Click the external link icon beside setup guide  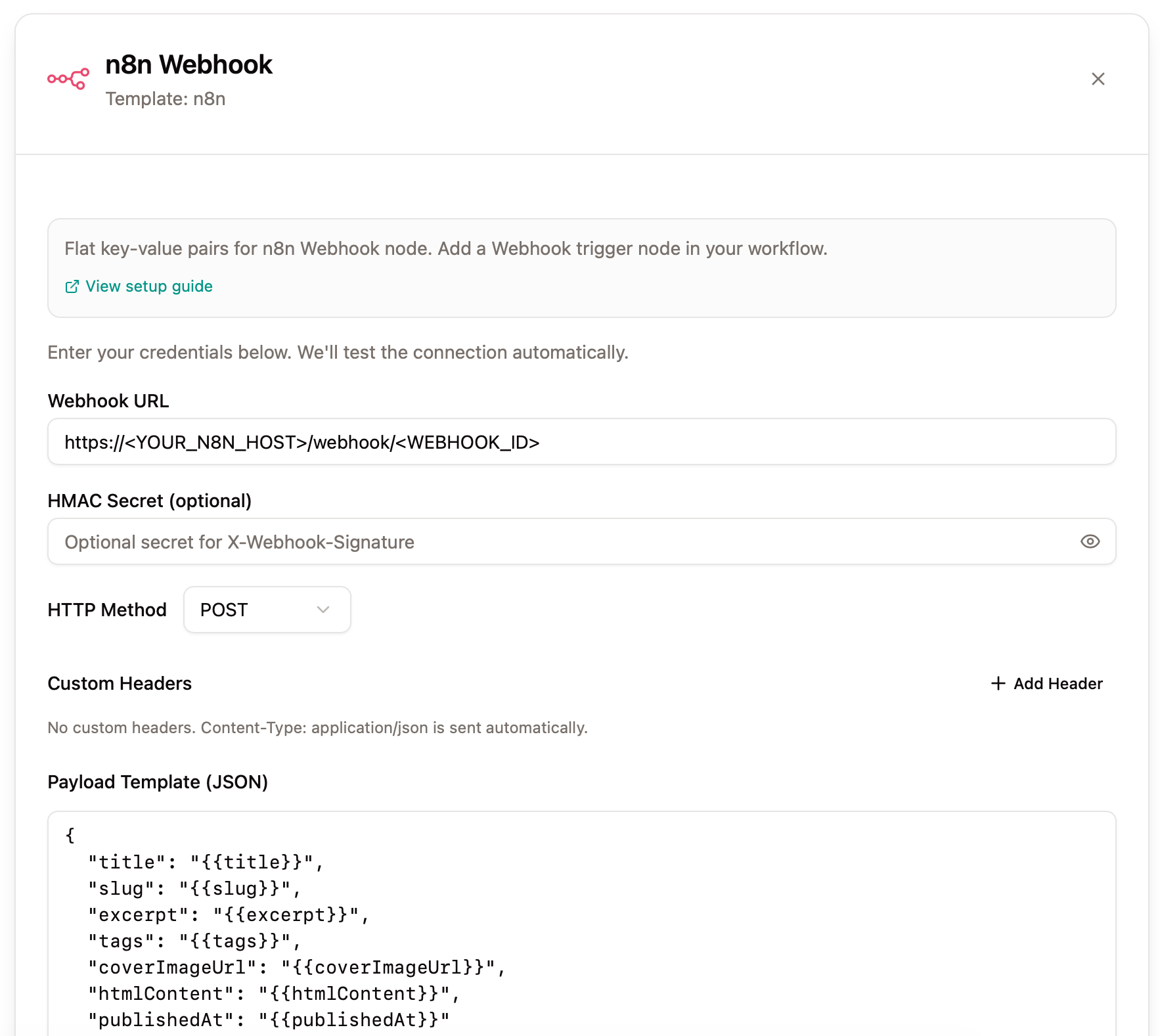click(x=72, y=287)
